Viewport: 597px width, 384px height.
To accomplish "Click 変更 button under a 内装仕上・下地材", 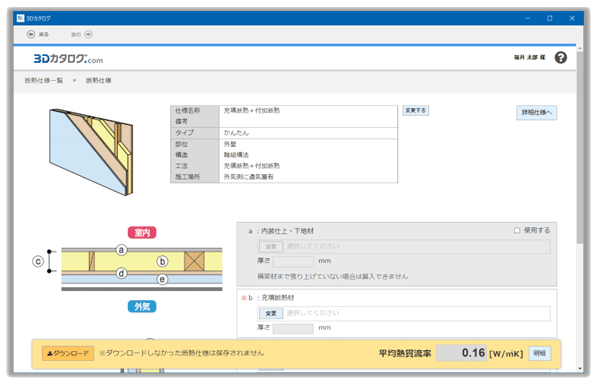I will [271, 247].
